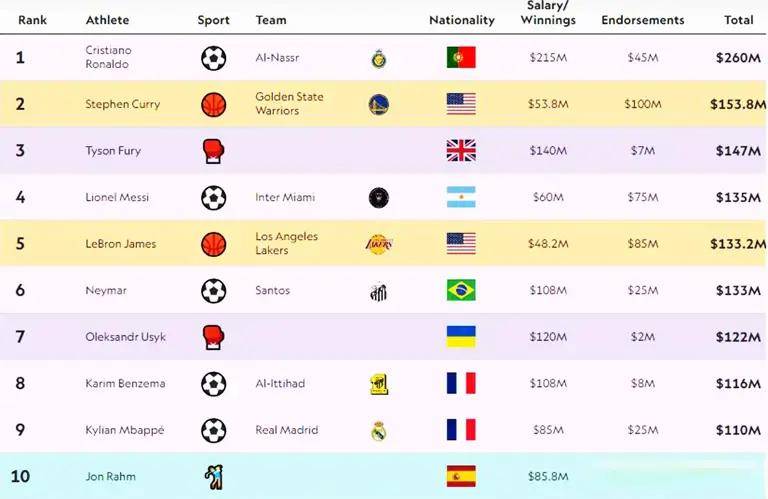Click the Ukraine flag for Usyk
The image size is (768, 499).
[461, 337]
